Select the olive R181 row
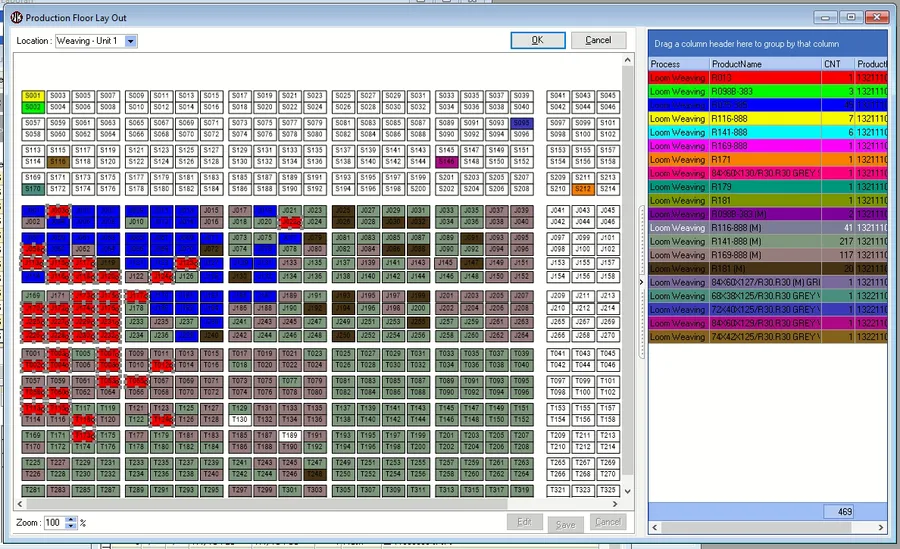This screenshot has width=900, height=549. click(768, 200)
